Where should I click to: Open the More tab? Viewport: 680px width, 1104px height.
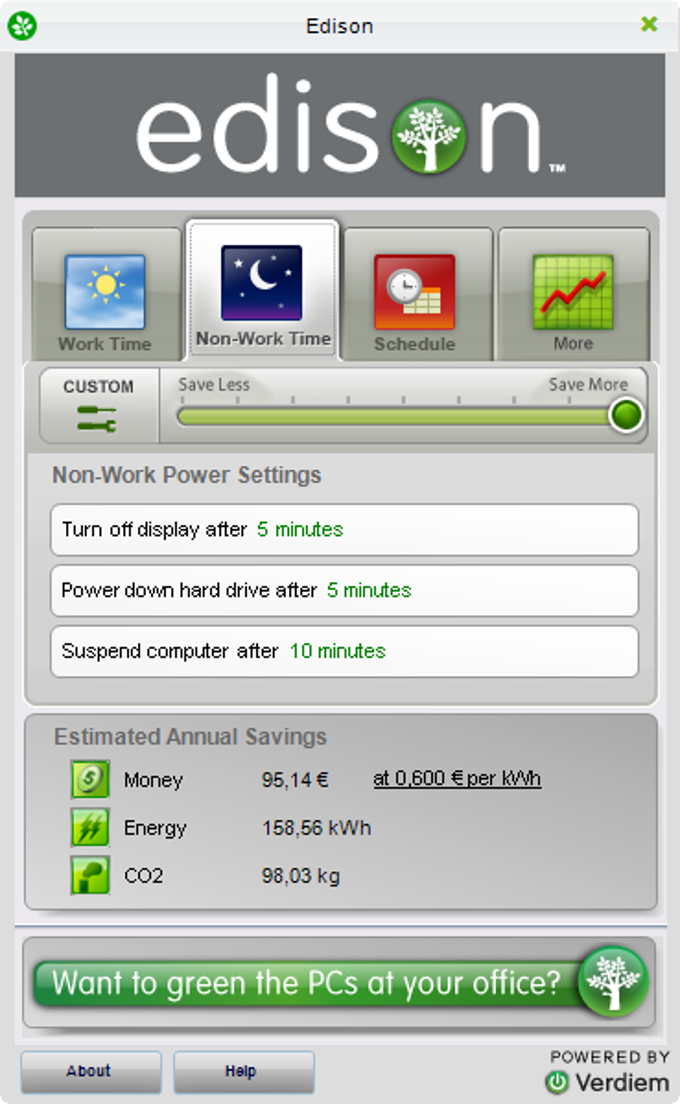(573, 294)
